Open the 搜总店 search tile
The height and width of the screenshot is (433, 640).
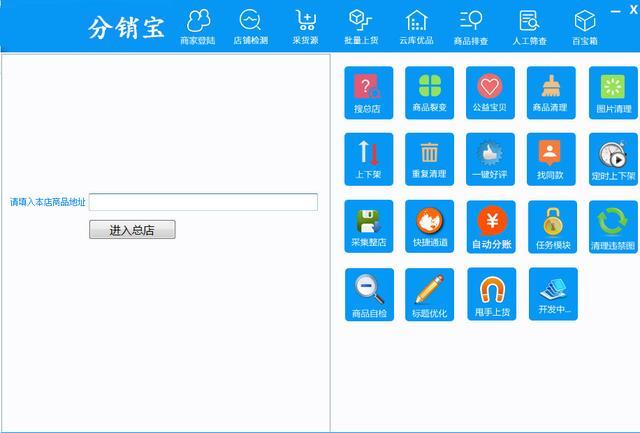coord(368,92)
